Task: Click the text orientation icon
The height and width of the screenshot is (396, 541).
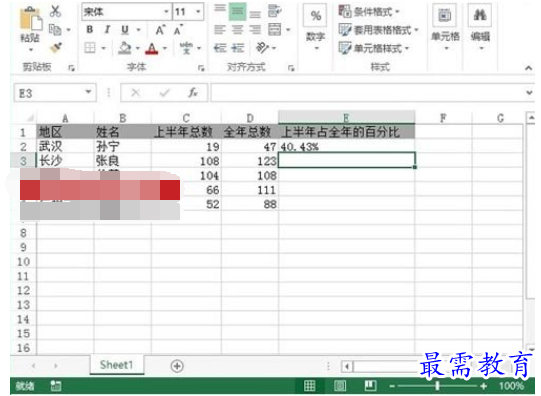Action: tap(262, 48)
